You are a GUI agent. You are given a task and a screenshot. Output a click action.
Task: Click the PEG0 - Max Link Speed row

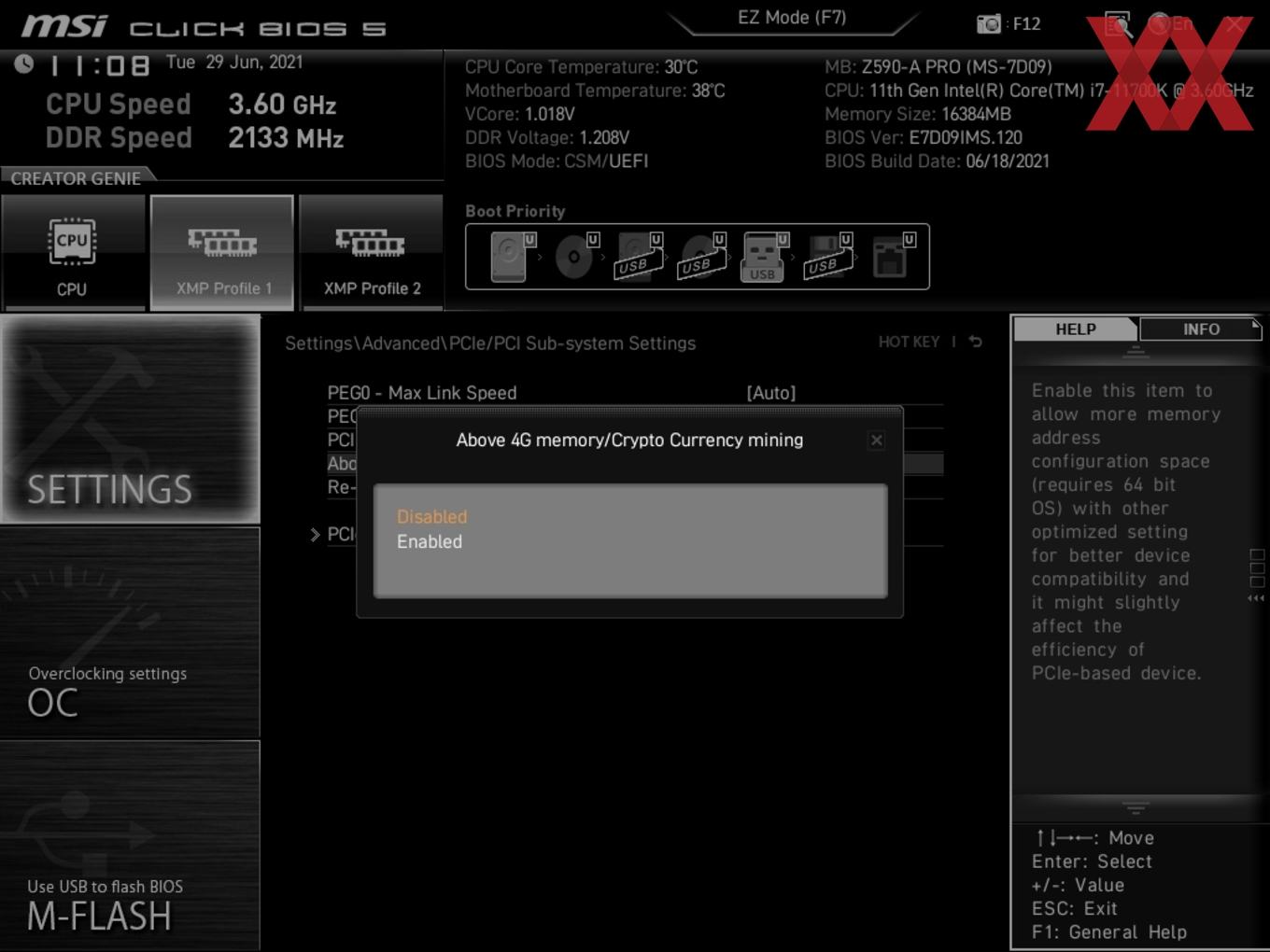635,393
